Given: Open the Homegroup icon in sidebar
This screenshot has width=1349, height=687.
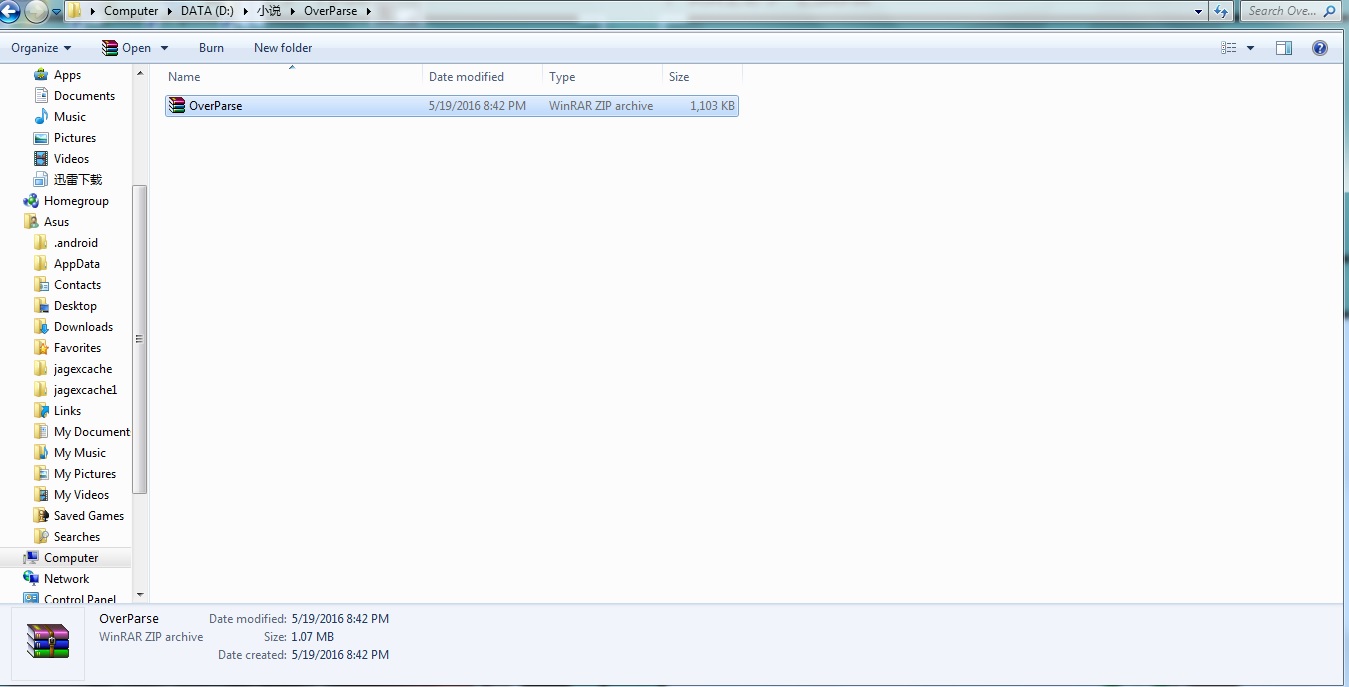Looking at the screenshot, I should (x=31, y=201).
